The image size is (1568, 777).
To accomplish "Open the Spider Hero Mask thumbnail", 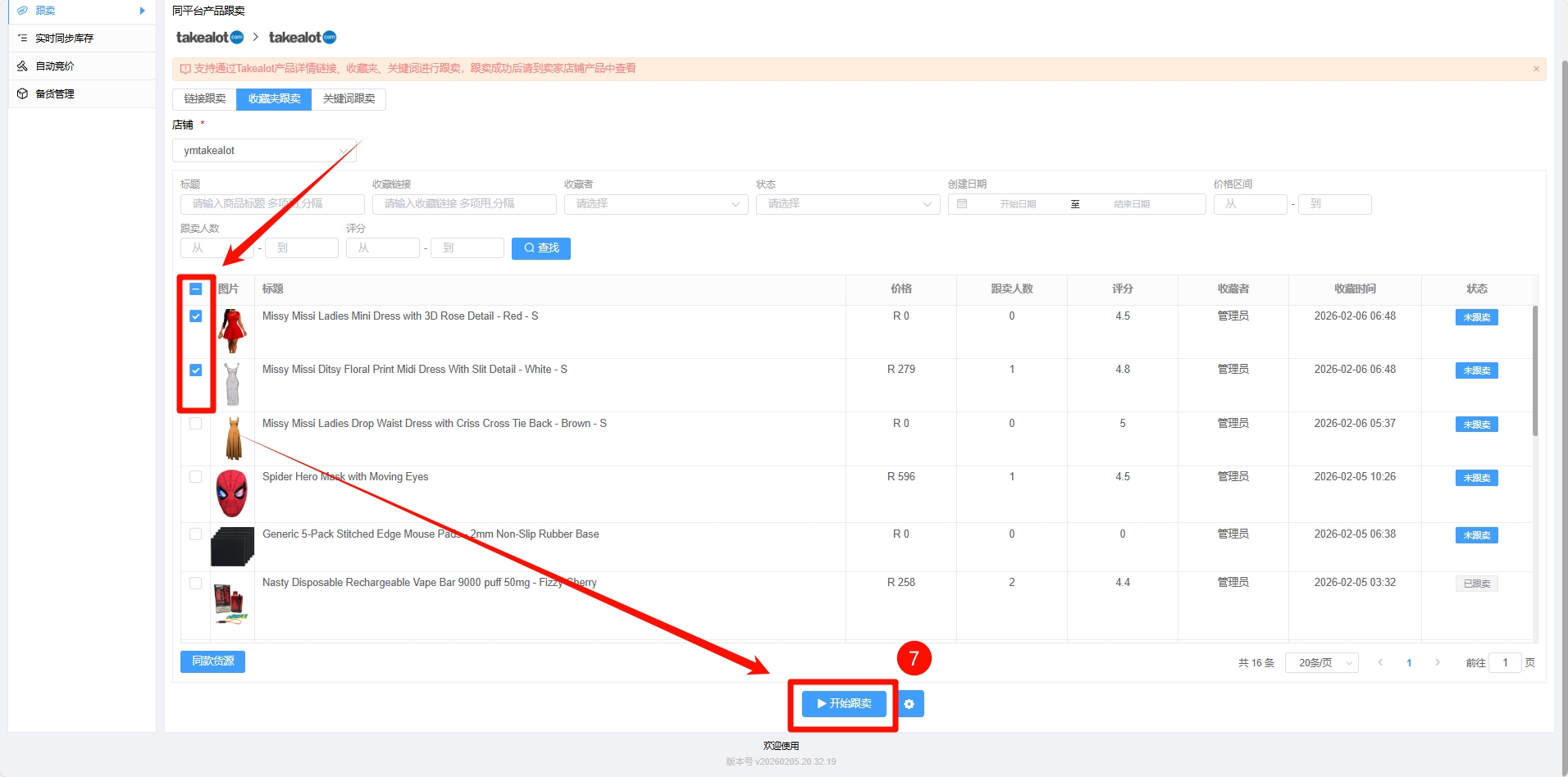I will coord(232,493).
